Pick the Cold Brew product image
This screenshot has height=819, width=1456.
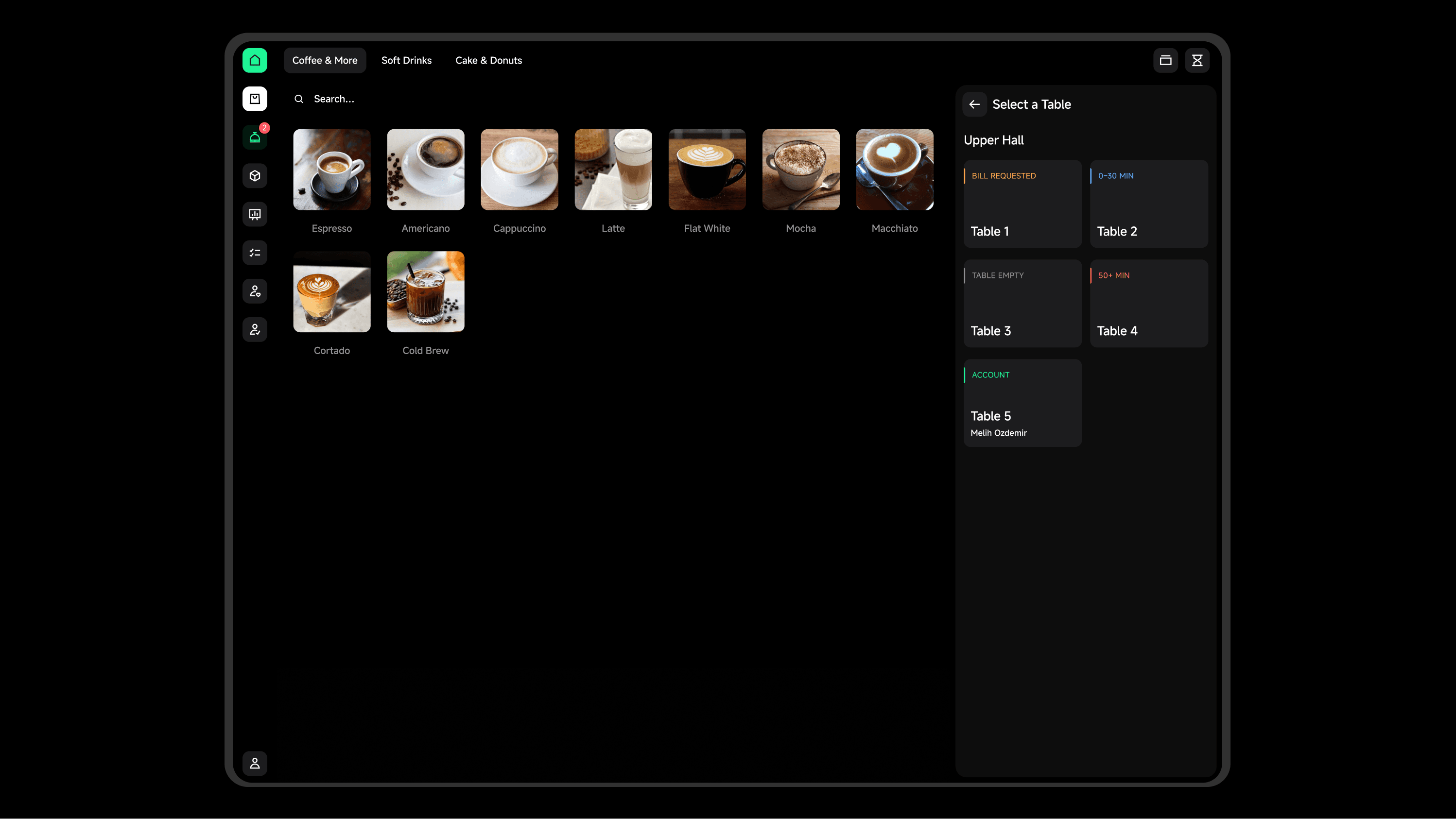pyautogui.click(x=426, y=291)
